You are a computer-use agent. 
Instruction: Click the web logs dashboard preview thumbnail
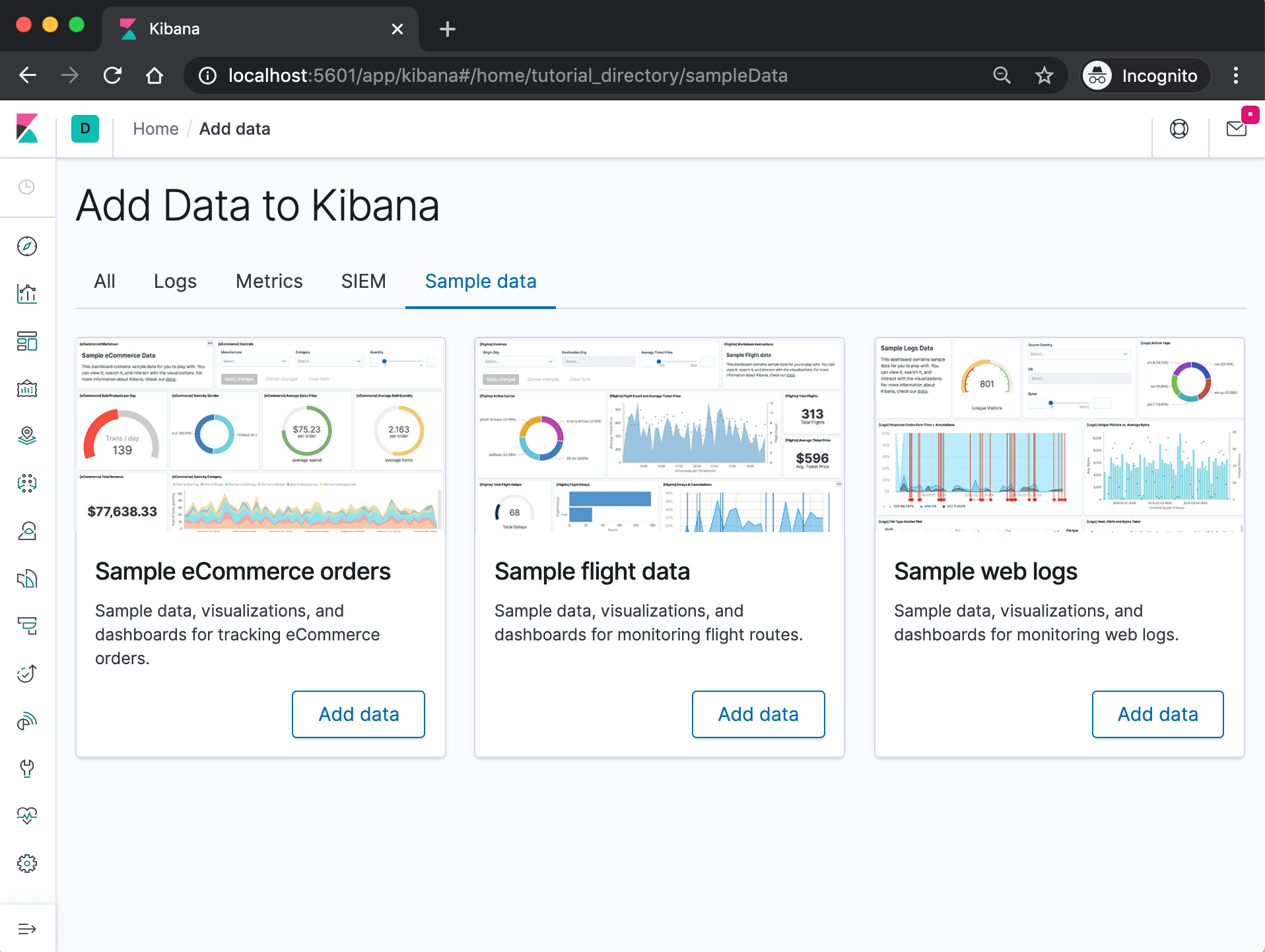tap(1060, 435)
